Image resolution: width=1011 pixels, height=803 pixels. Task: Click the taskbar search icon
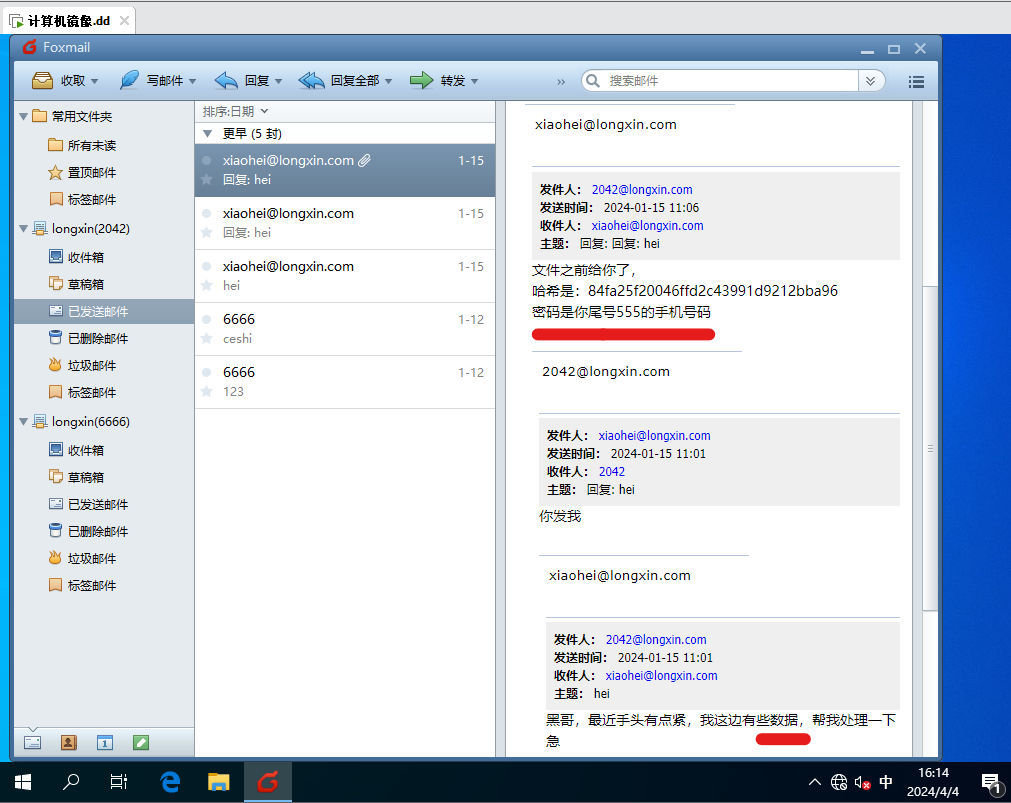click(x=71, y=782)
